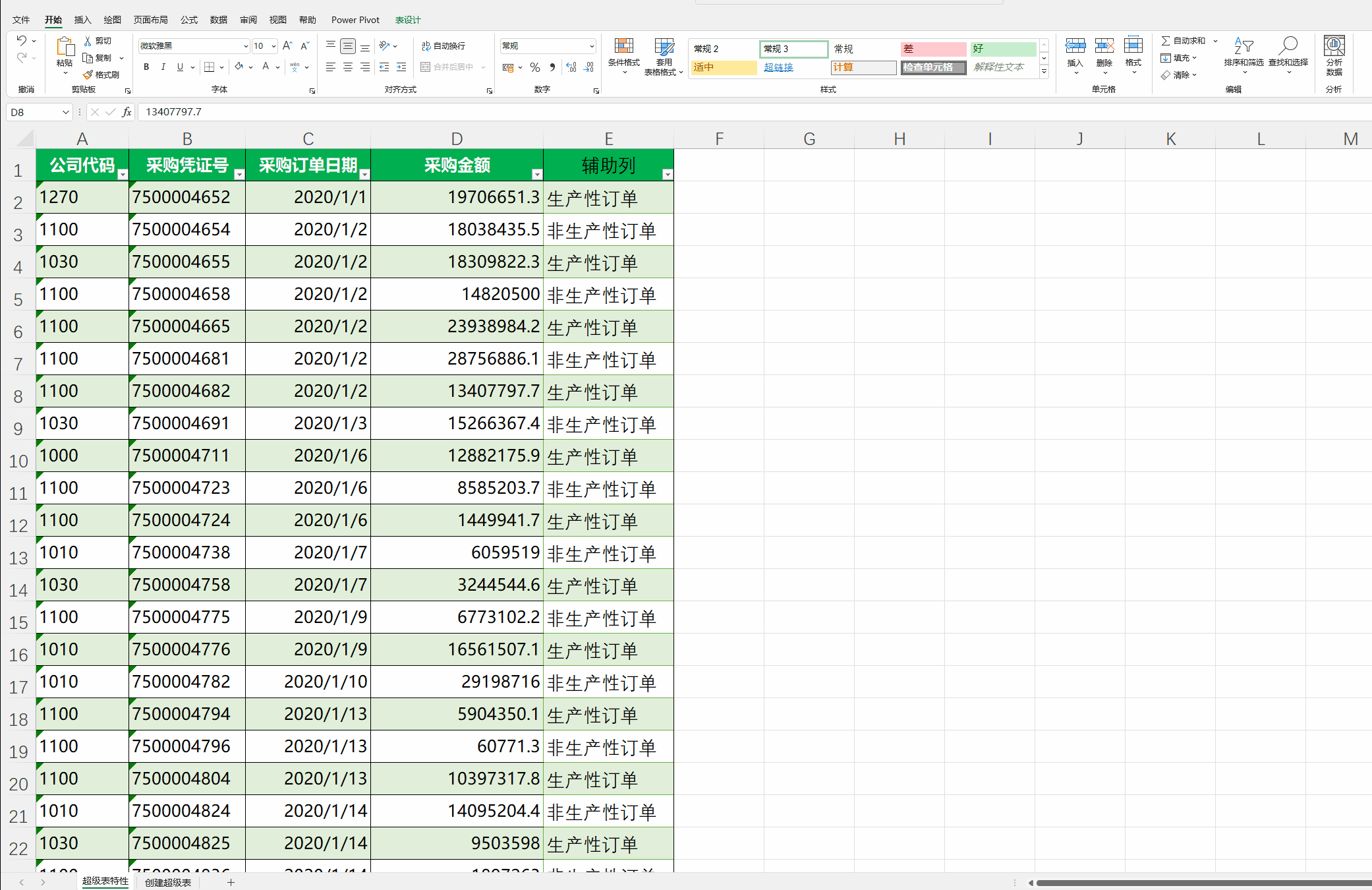This screenshot has height=890, width=1372.
Task: Click the Format Painter (格式刷) button
Action: pyautogui.click(x=101, y=74)
